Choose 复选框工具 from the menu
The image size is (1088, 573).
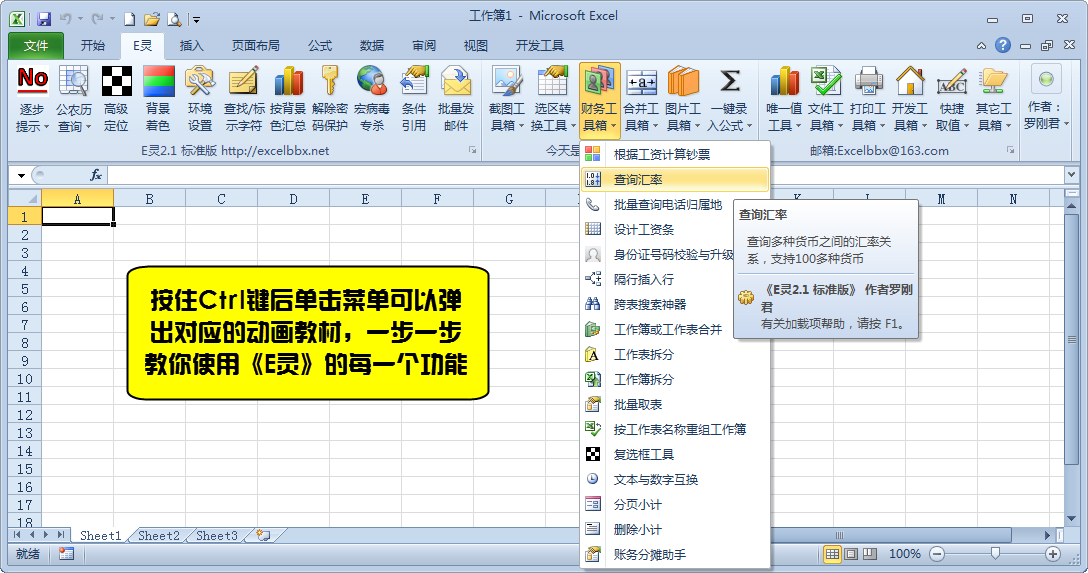point(675,454)
